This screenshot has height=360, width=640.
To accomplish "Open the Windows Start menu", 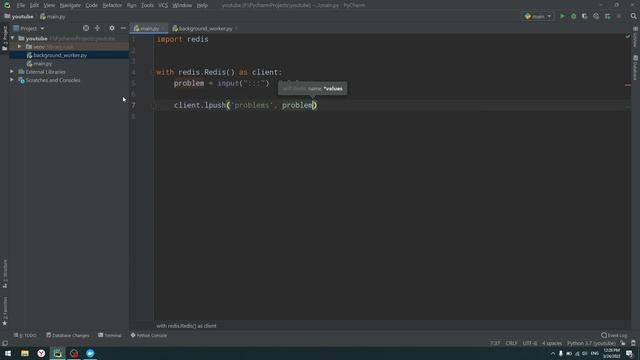I will pyautogui.click(x=8, y=353).
